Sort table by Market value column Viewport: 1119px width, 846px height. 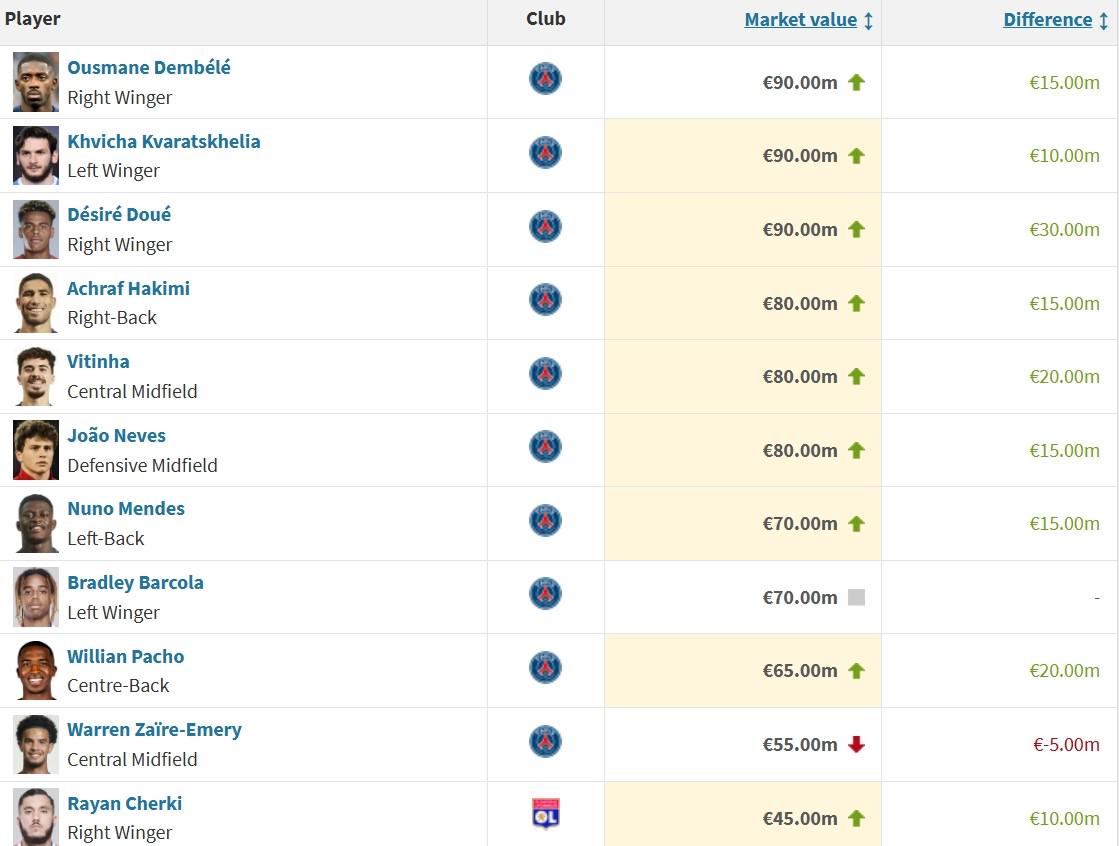tap(800, 19)
